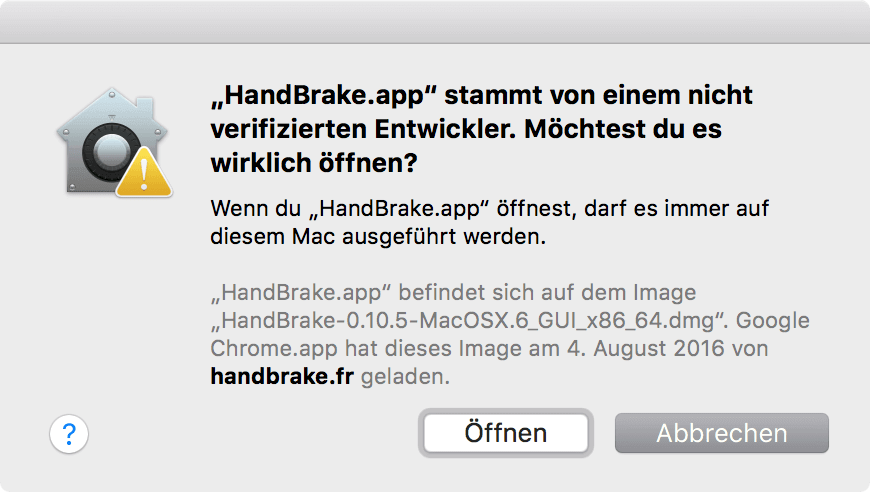The width and height of the screenshot is (870, 492).
Task: Click the date 4. August 2016
Action: (645, 348)
